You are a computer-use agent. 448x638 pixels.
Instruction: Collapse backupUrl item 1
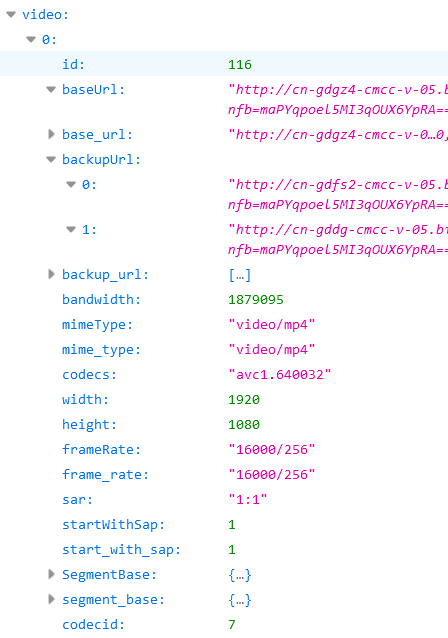(x=71, y=229)
